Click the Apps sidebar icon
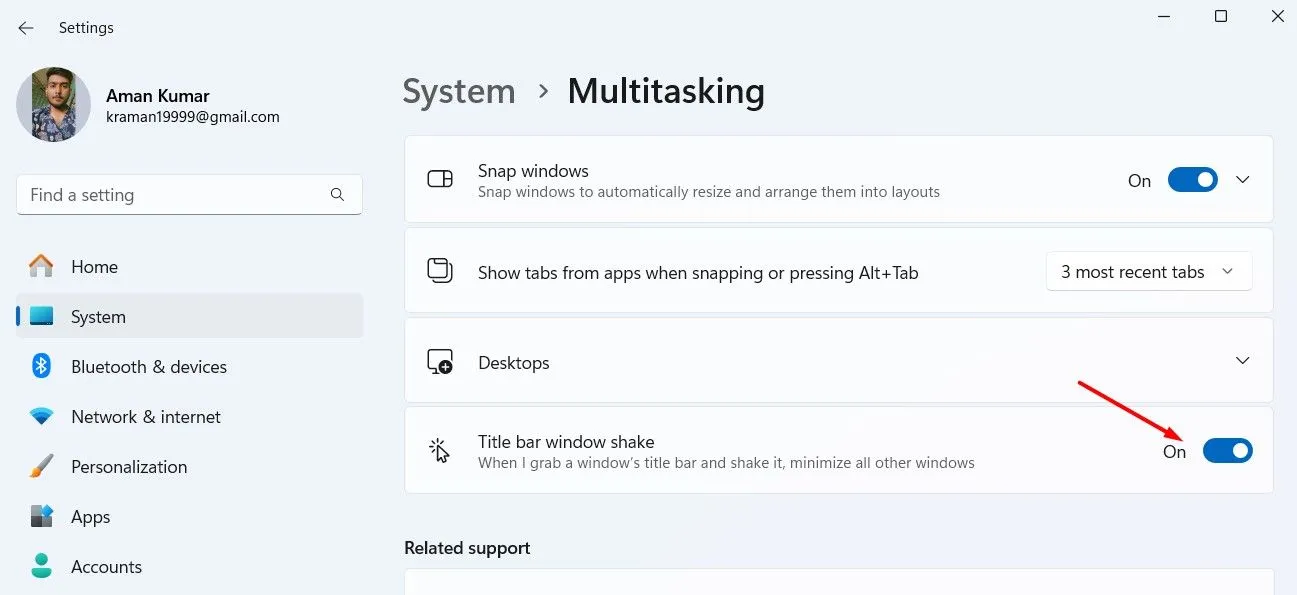 [x=40, y=517]
